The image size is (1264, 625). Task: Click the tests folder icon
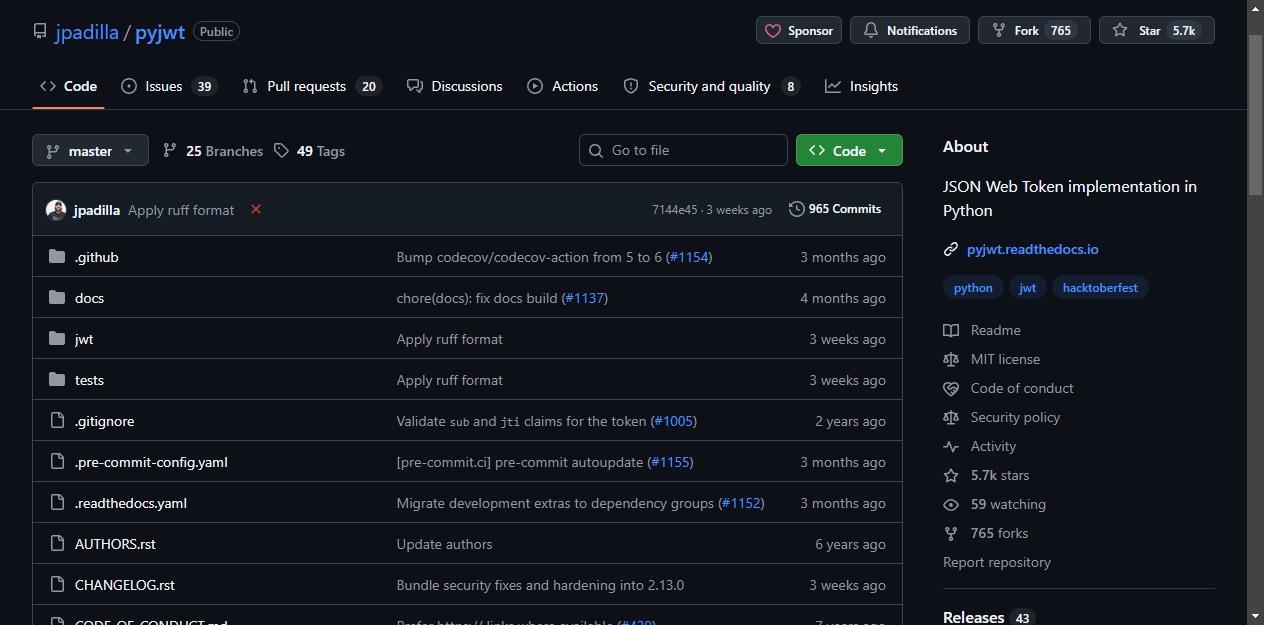(x=57, y=380)
